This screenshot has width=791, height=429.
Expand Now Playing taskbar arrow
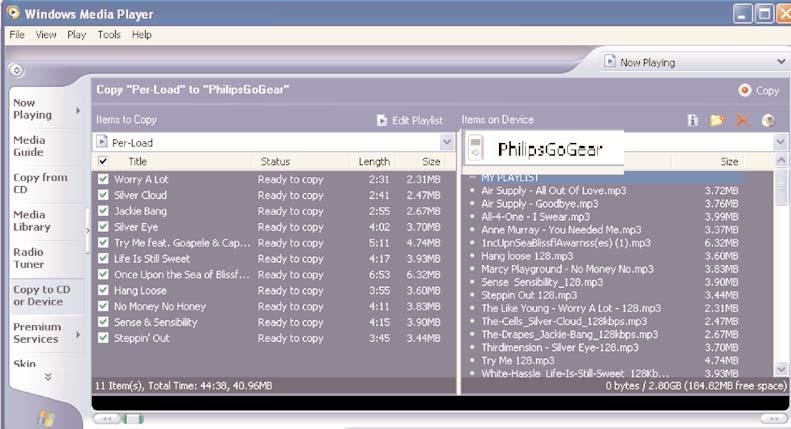[78, 110]
